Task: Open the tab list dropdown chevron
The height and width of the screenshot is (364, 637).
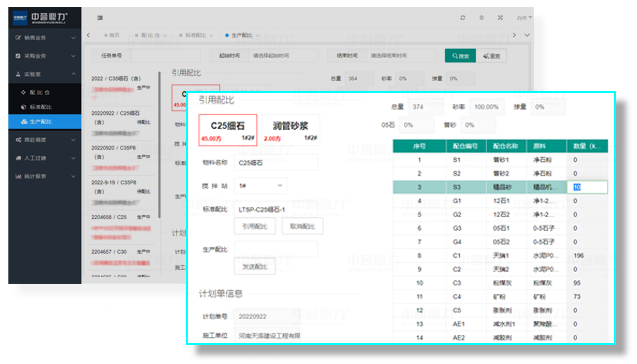Action: tap(527, 35)
